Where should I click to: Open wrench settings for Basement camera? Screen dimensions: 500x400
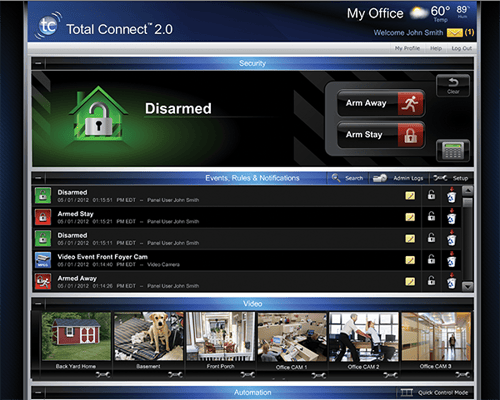click(175, 375)
